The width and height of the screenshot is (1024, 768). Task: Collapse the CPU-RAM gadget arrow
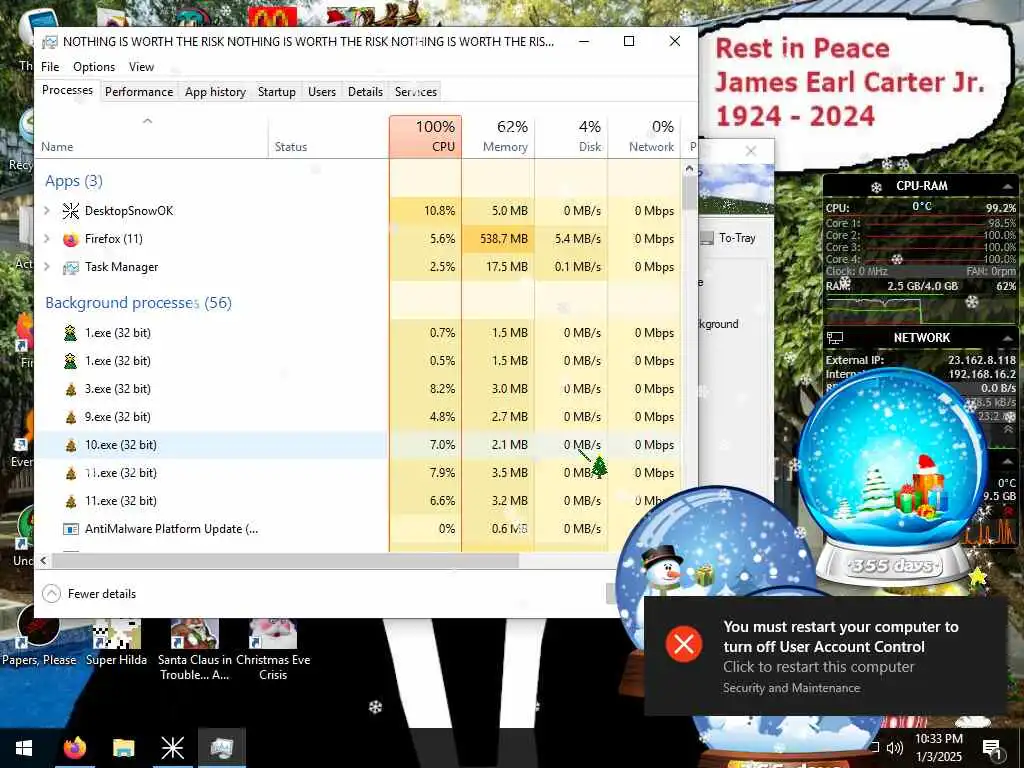coord(1008,186)
